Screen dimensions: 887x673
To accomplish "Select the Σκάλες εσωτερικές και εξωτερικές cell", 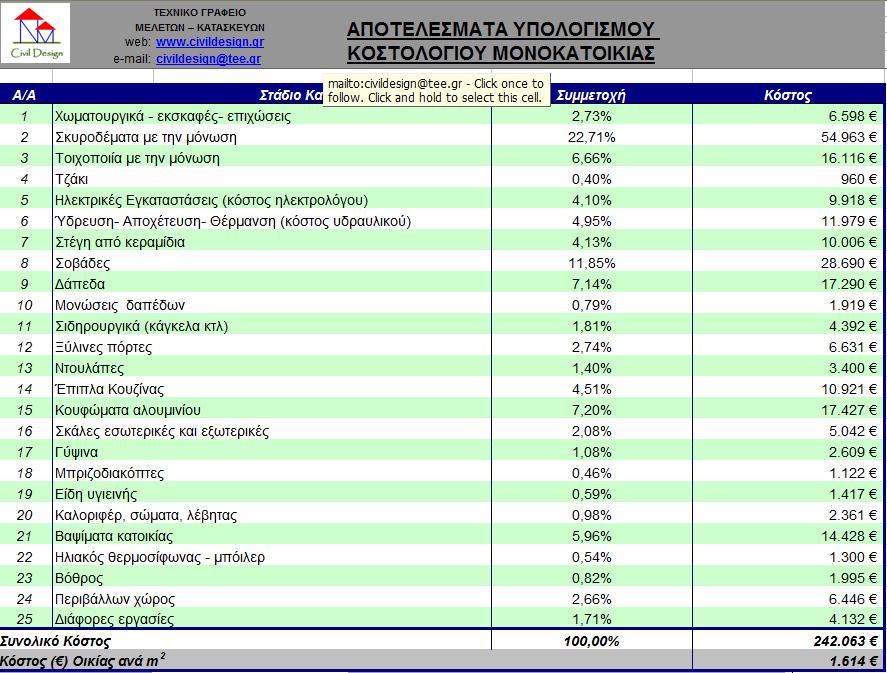I will click(272, 431).
